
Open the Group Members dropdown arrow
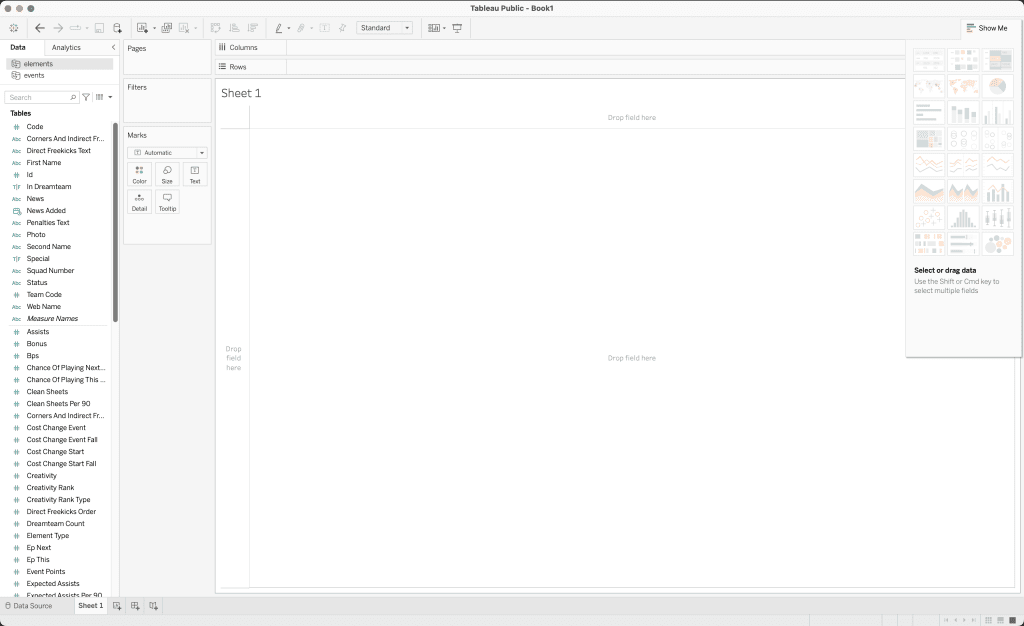click(x=311, y=28)
